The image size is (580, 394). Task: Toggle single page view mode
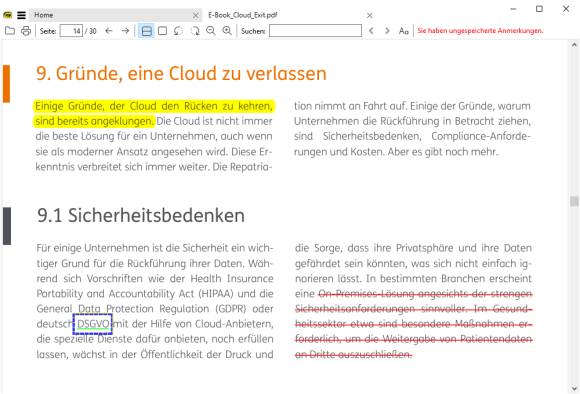pos(162,31)
